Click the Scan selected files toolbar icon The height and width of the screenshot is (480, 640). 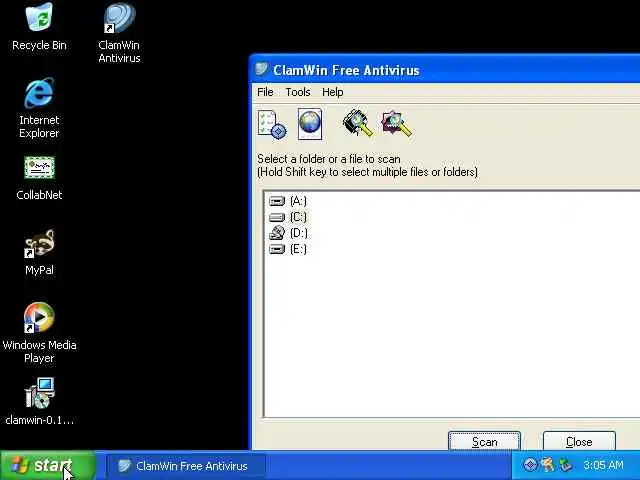pos(396,123)
